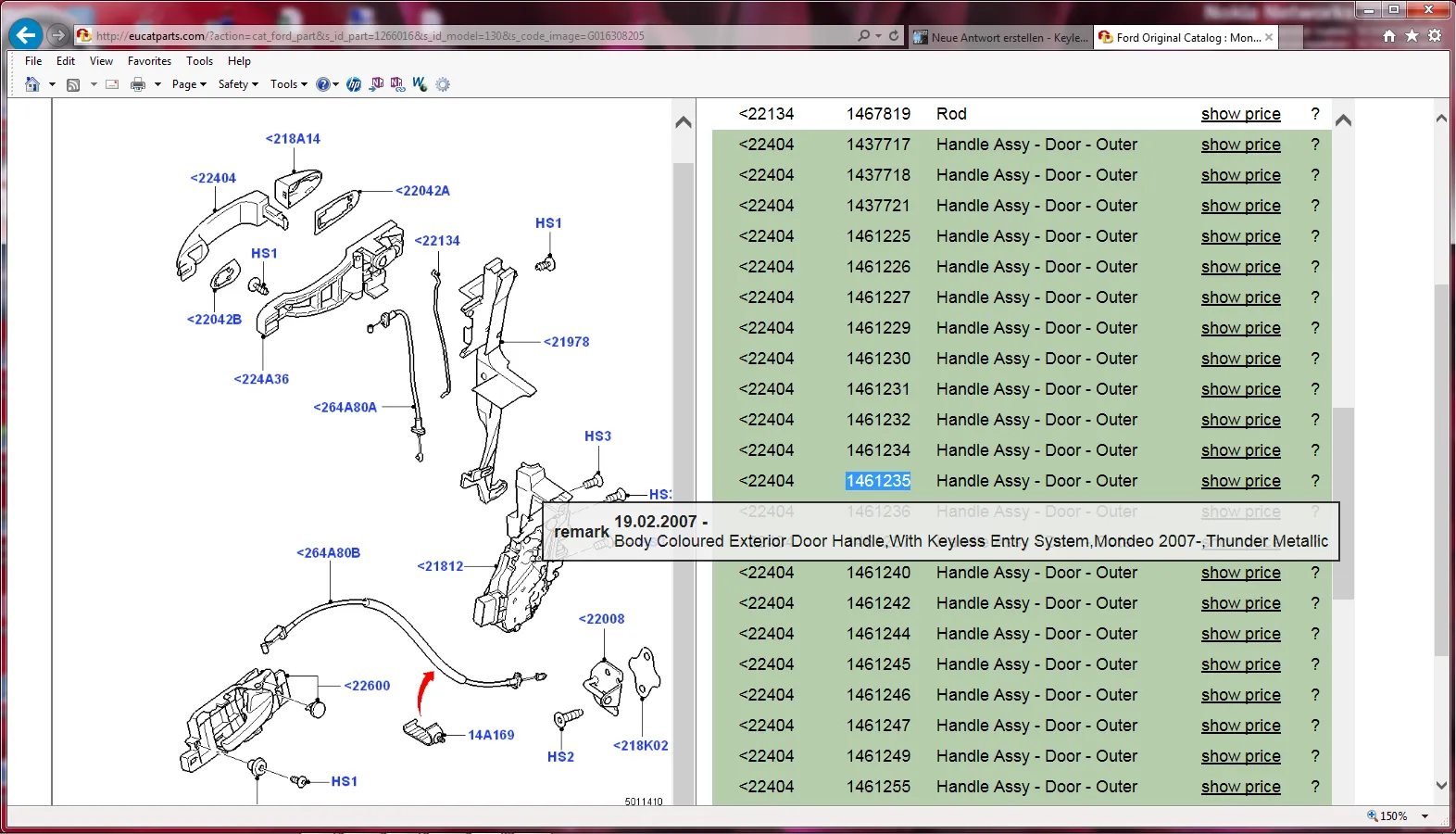Expand the Page dropdown menu
Screen dimensions: 1456x834
point(189,84)
